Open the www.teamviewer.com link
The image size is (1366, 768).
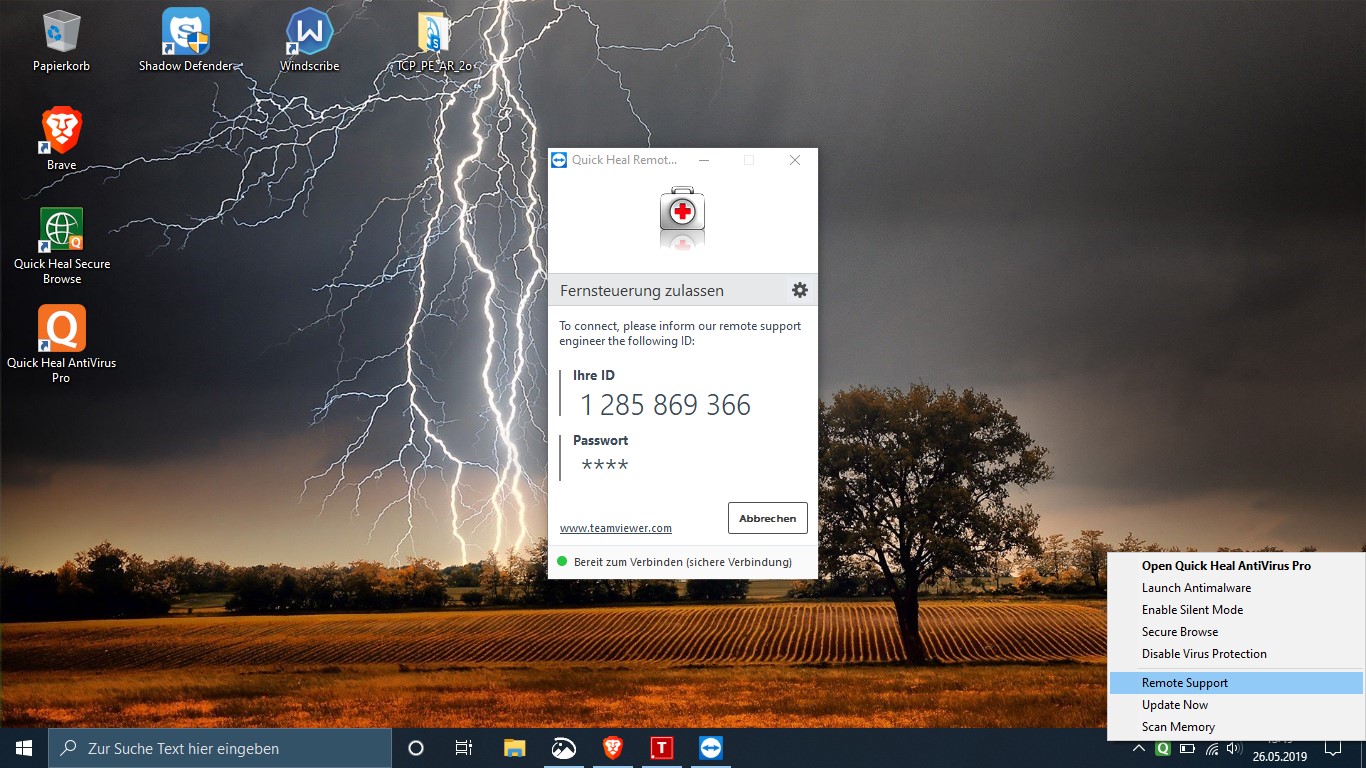click(616, 528)
